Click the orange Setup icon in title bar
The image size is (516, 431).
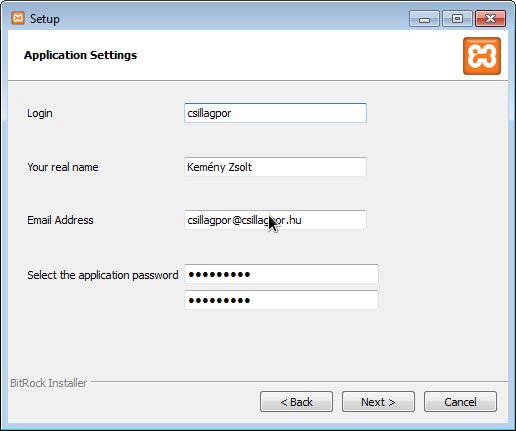click(x=18, y=18)
